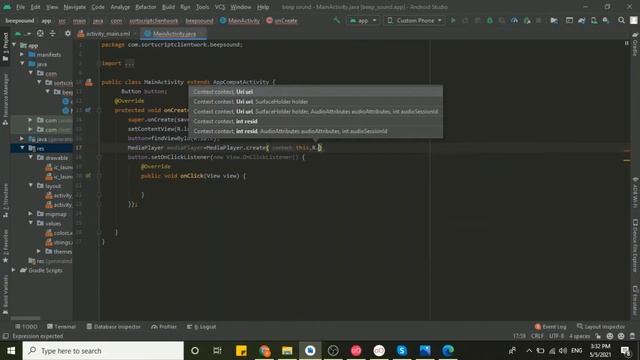Click Collapse All icon in project panel

53,33
